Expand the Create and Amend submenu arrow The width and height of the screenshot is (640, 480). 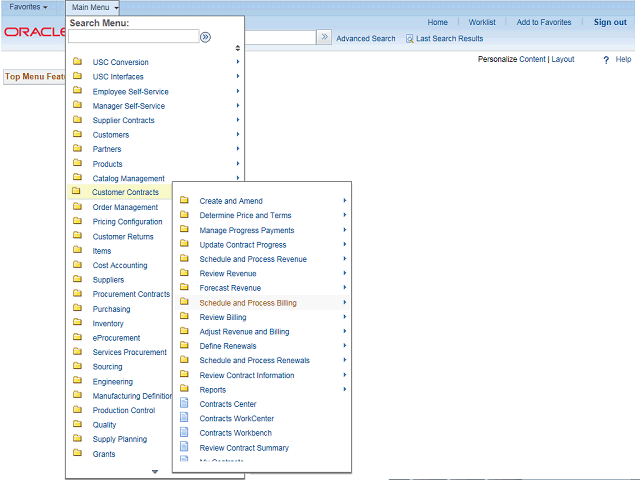point(345,201)
